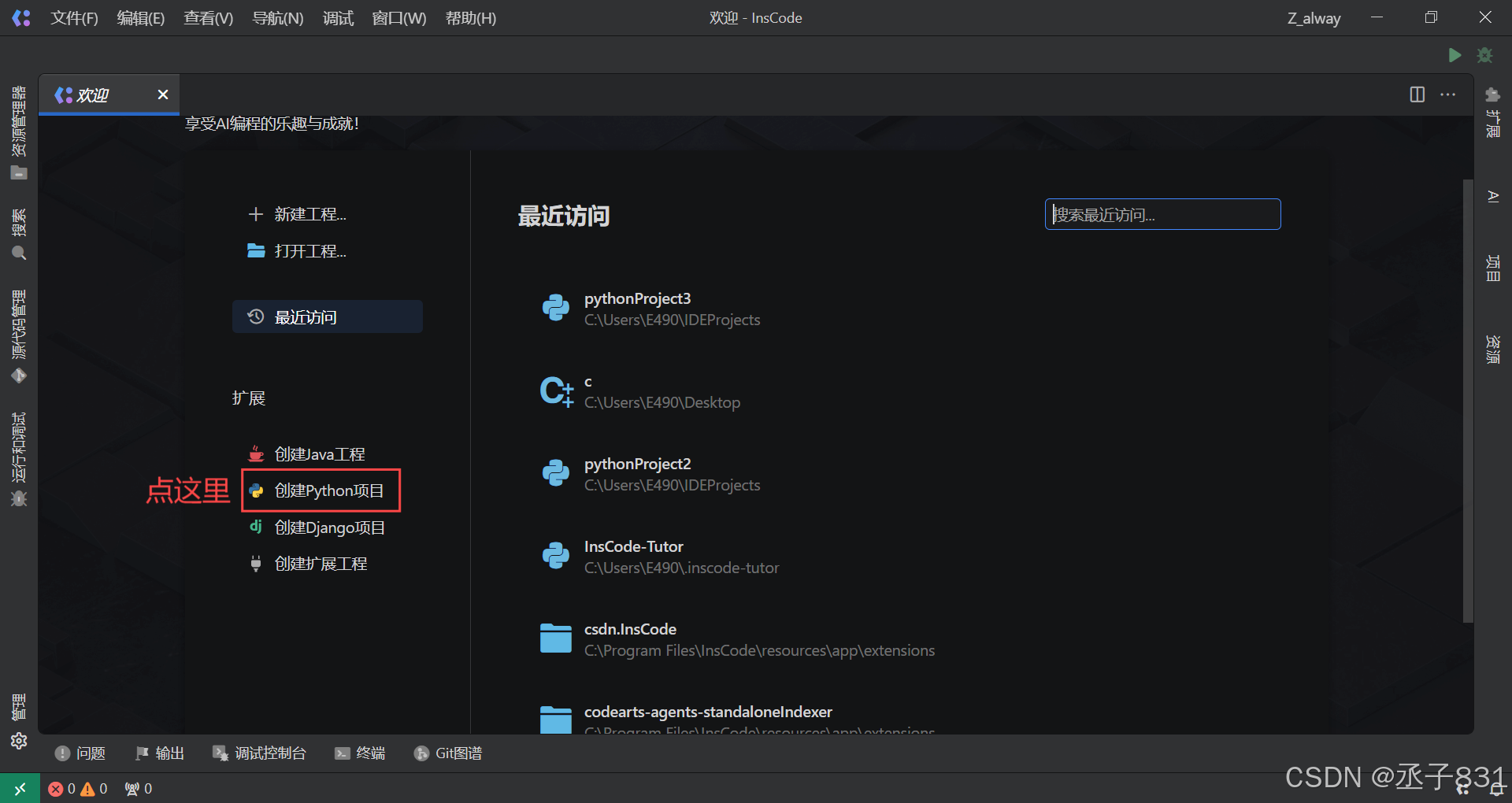Open the Source Control sidebar panel
This screenshot has height=803, width=1512.
click(x=19, y=336)
